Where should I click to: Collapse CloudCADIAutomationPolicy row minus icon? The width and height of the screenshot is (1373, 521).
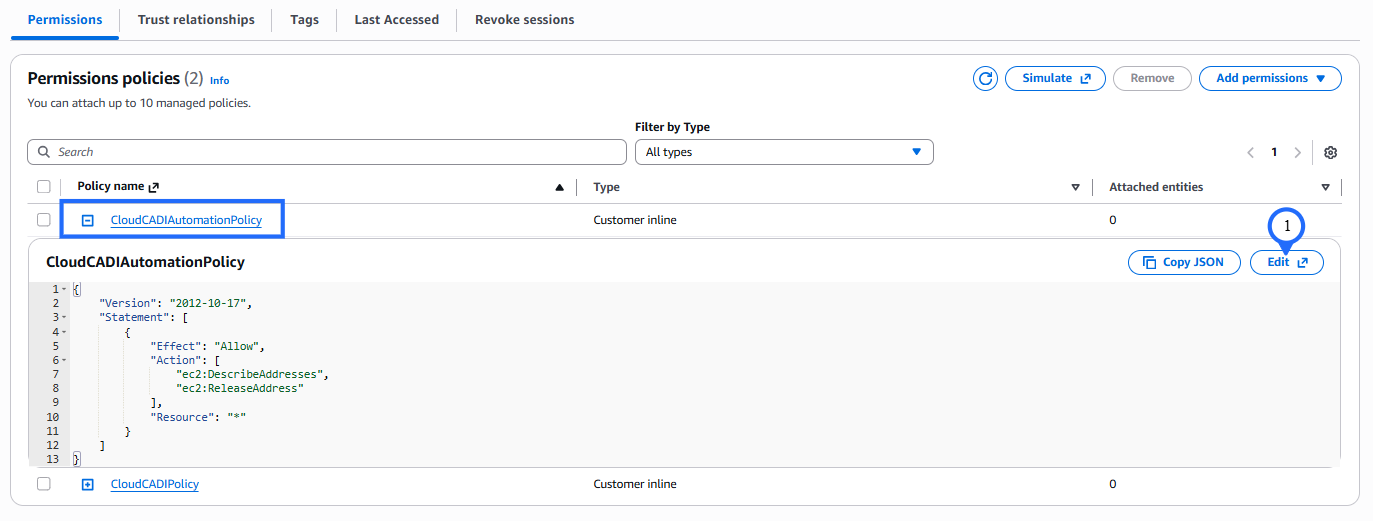[88, 220]
